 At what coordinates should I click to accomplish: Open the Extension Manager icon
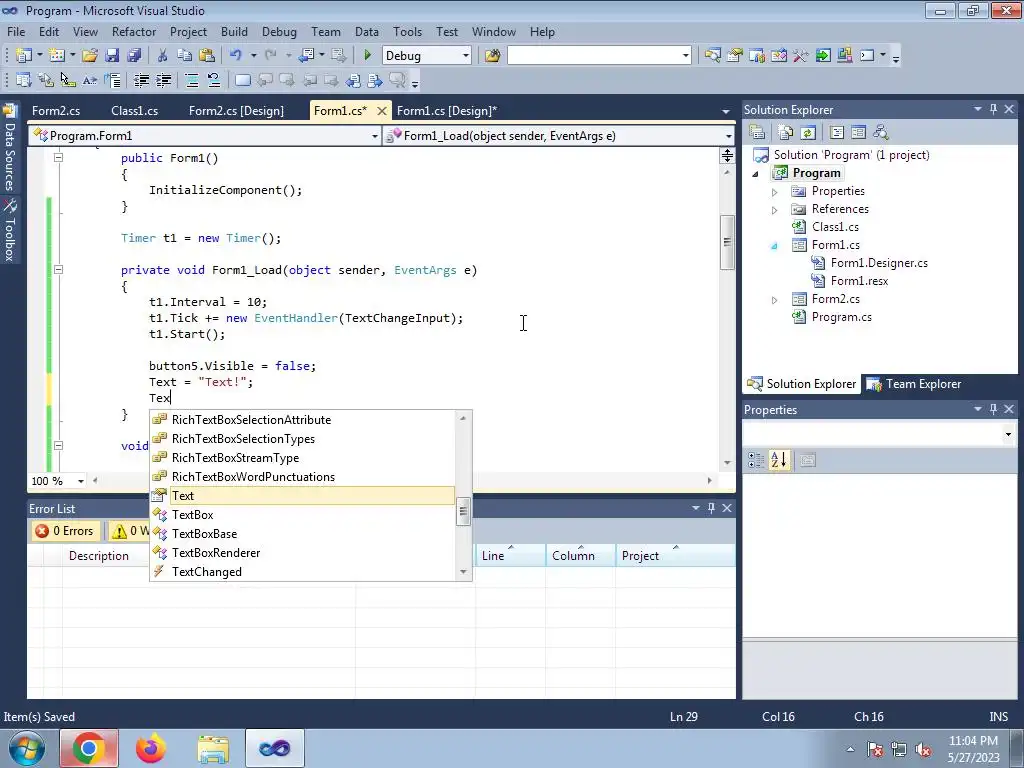coord(844,56)
